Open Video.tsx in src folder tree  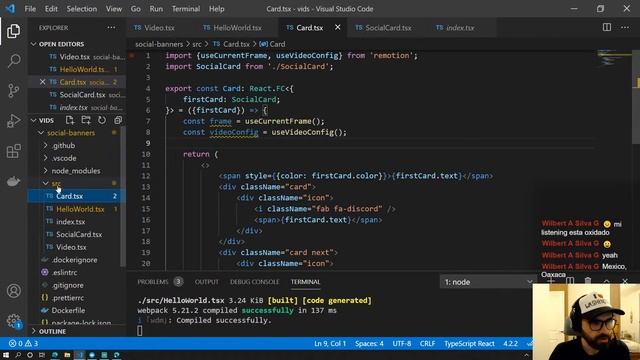pos(71,247)
